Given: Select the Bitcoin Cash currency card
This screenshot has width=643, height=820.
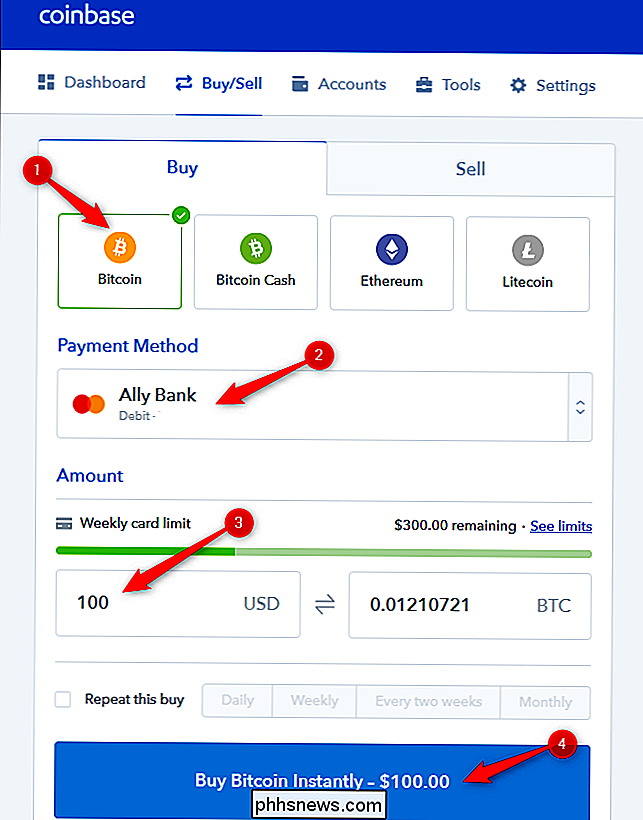Looking at the screenshot, I should [256, 263].
